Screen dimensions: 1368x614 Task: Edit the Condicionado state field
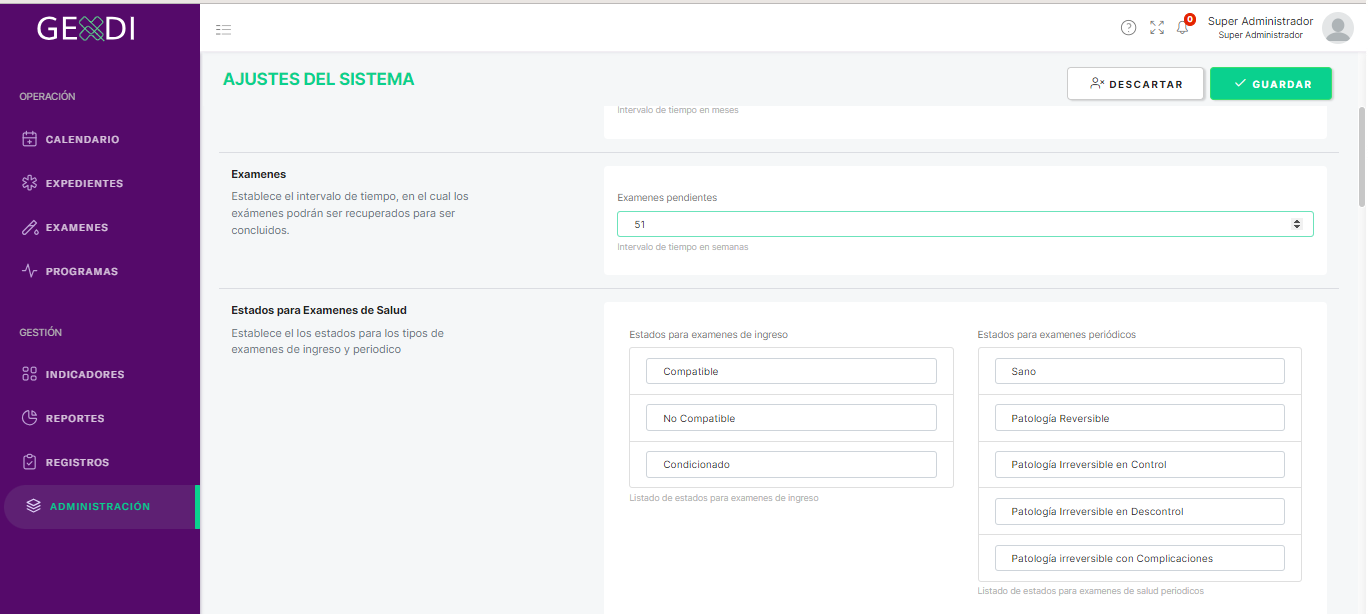(791, 464)
